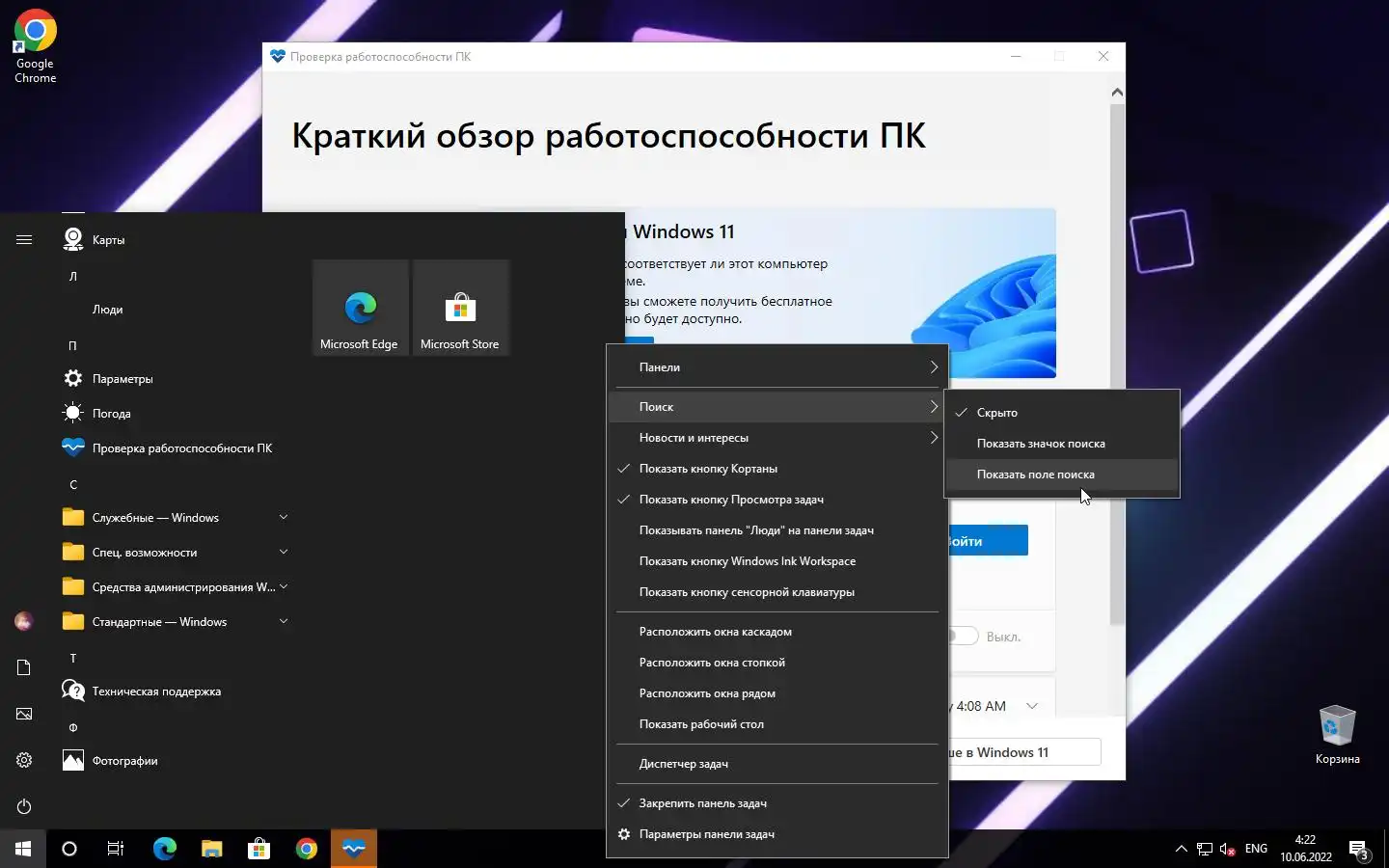Expand Стандартные — Windows folder
Screen dimensions: 1389x868
tap(176, 622)
